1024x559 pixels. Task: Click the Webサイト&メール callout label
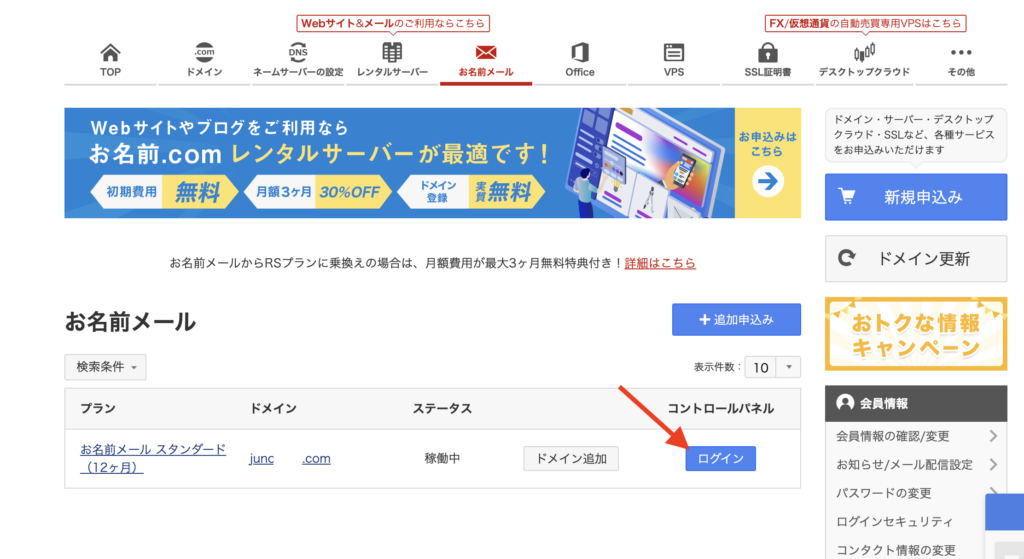pyautogui.click(x=393, y=24)
